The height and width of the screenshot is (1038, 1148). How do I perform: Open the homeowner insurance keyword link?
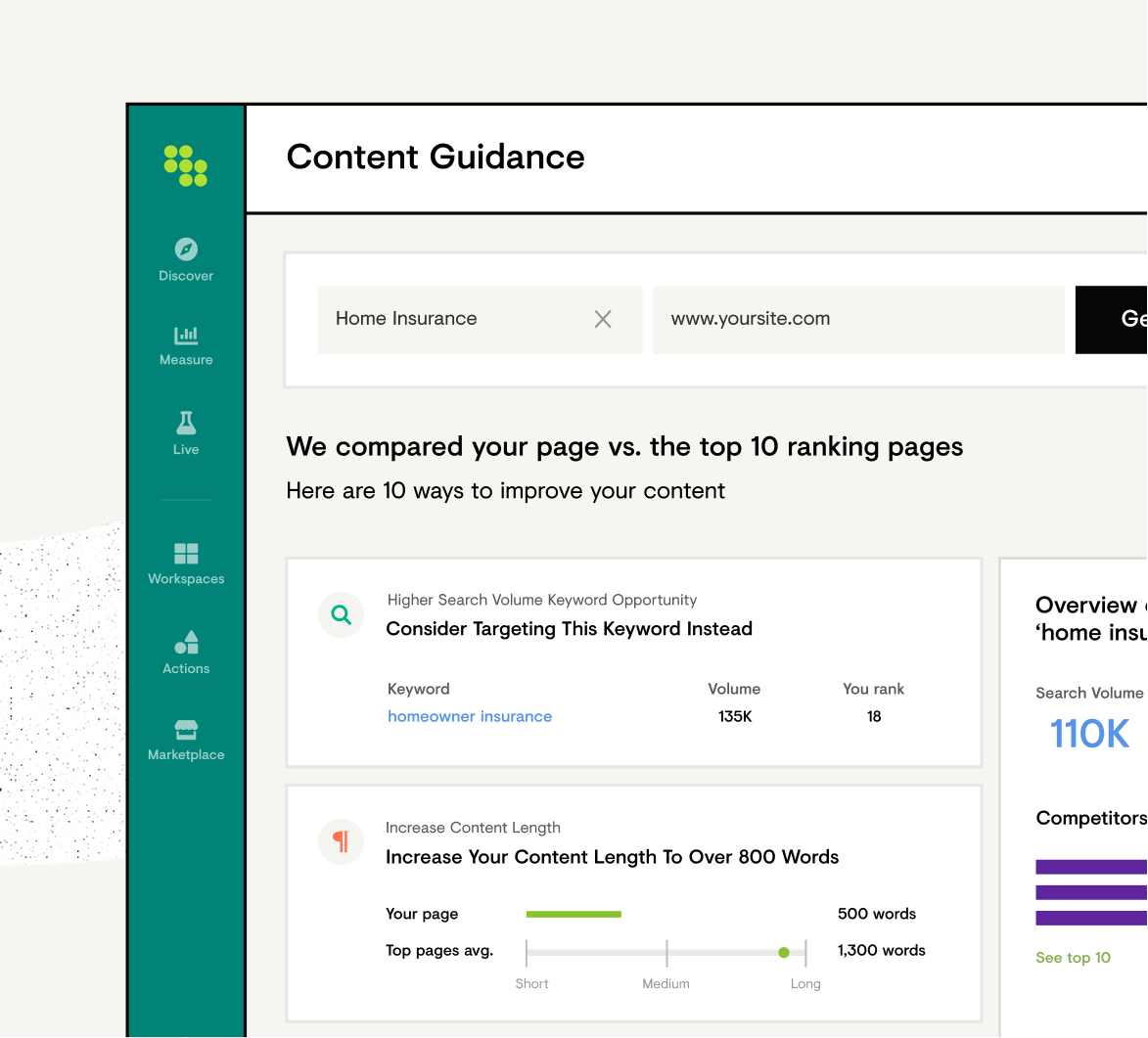pyautogui.click(x=470, y=716)
